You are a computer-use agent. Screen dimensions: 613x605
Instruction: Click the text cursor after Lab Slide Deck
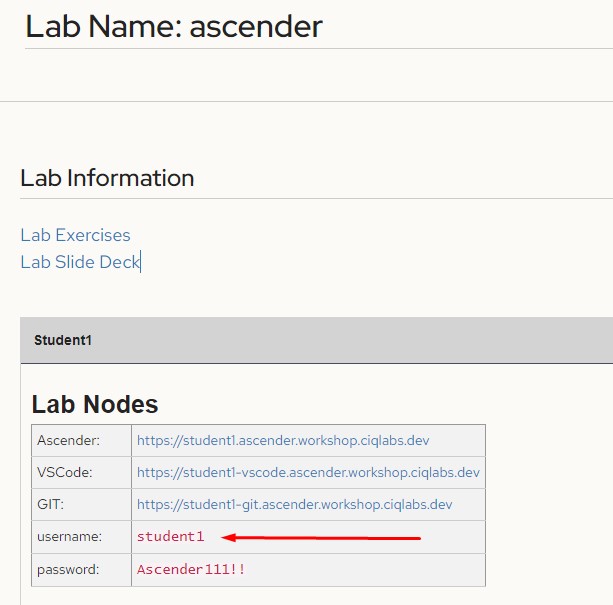pos(141,262)
